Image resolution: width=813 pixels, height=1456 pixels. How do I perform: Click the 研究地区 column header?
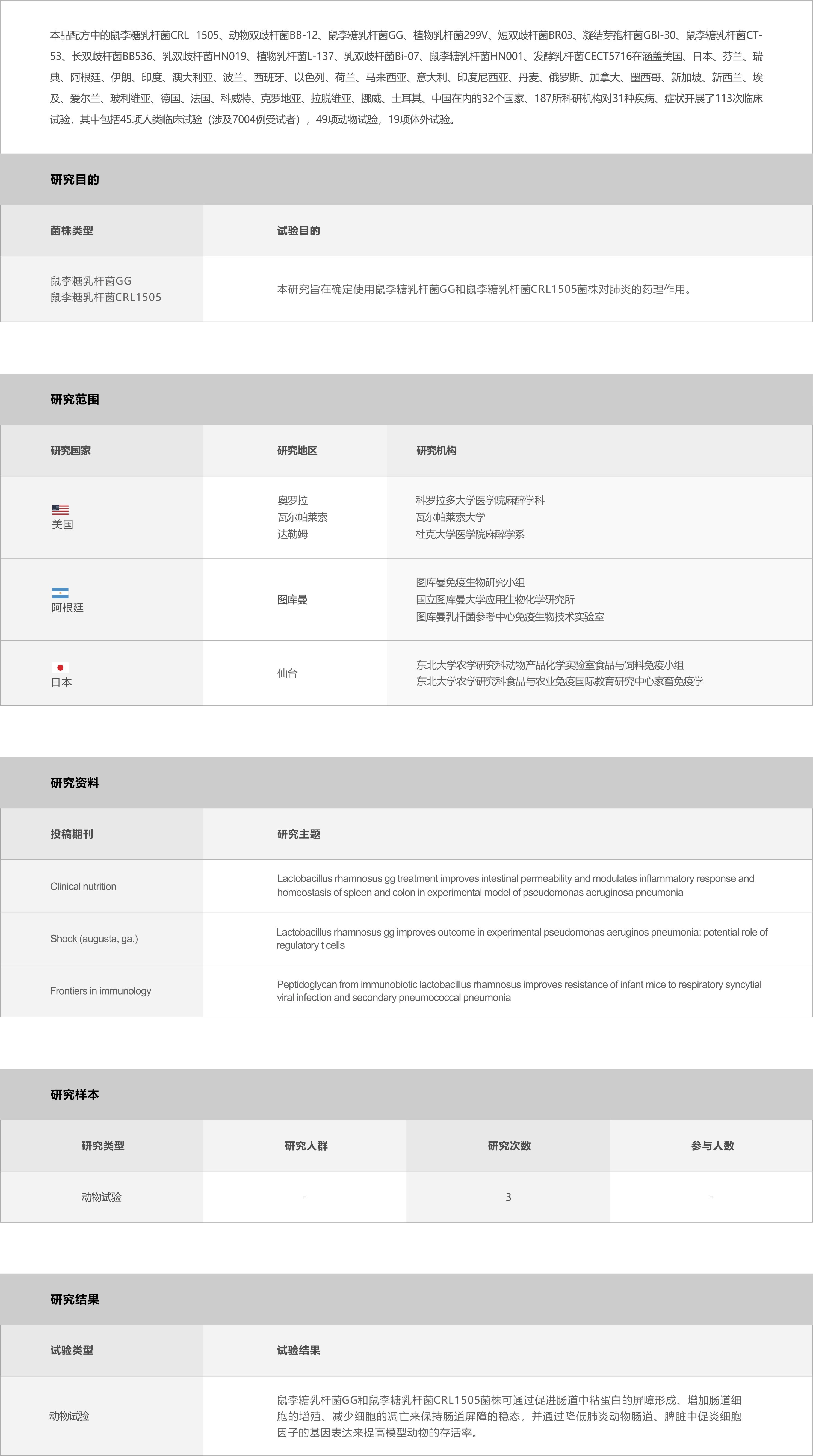pos(297,451)
